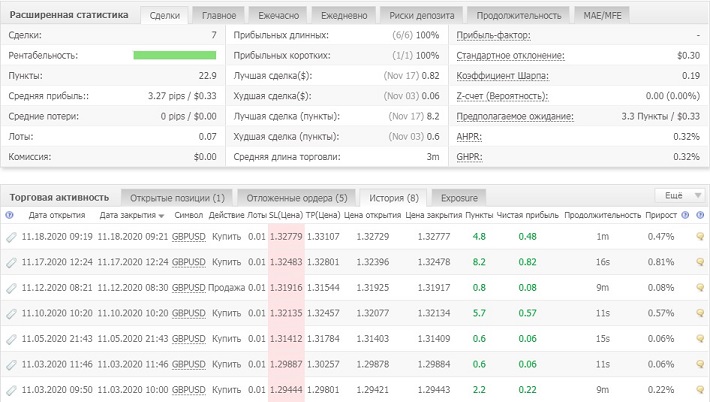The width and height of the screenshot is (710, 402).
Task: Switch to the Продолжительность tab
Action: [x=518, y=15]
